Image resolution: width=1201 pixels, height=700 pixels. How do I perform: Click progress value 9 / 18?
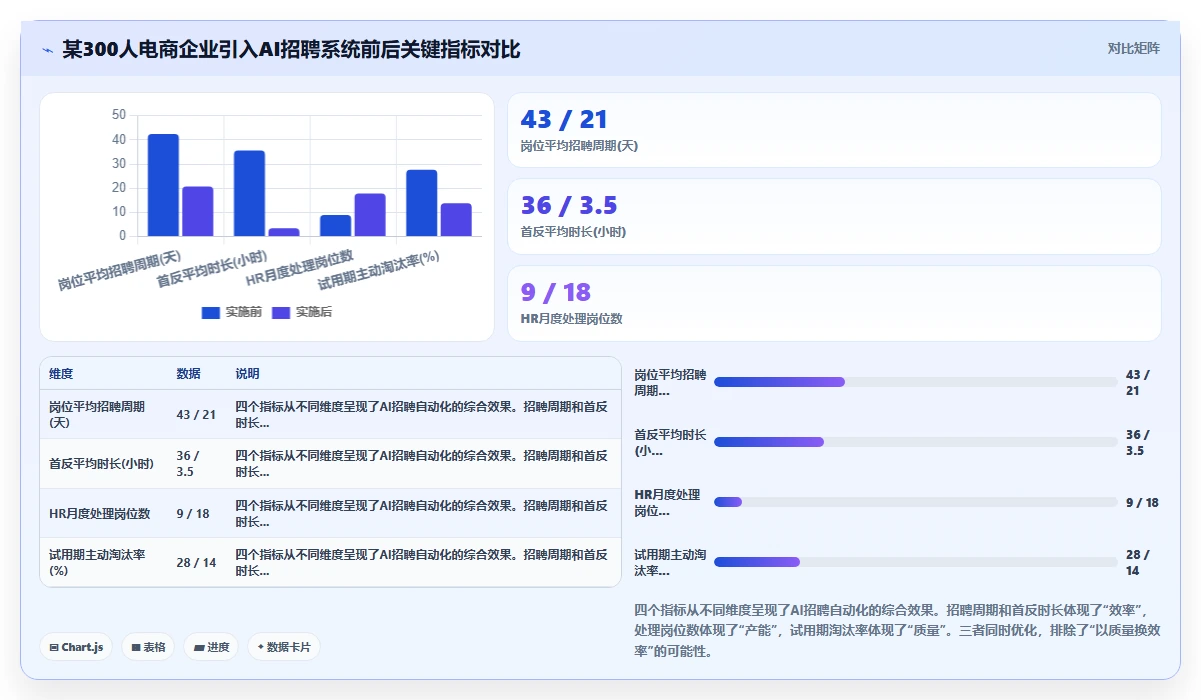1142,503
